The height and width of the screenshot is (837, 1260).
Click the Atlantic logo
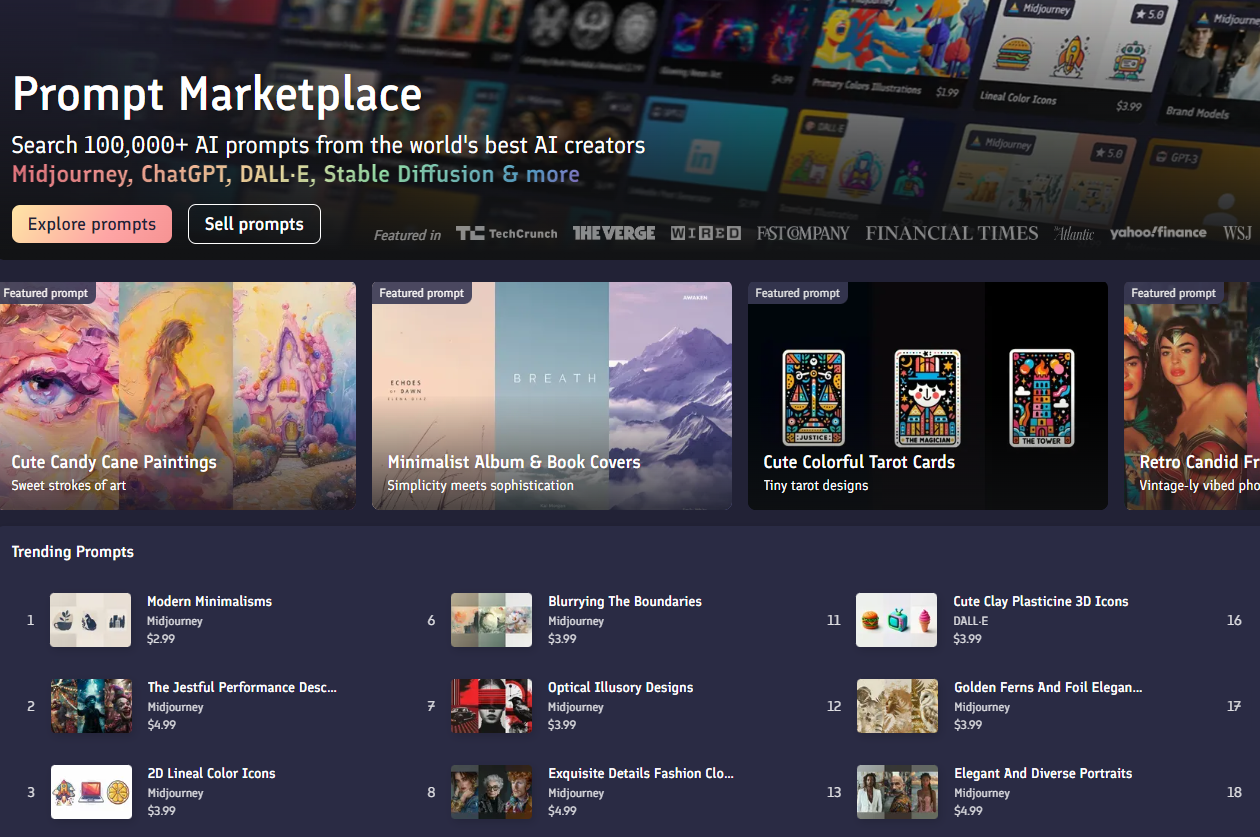1074,233
